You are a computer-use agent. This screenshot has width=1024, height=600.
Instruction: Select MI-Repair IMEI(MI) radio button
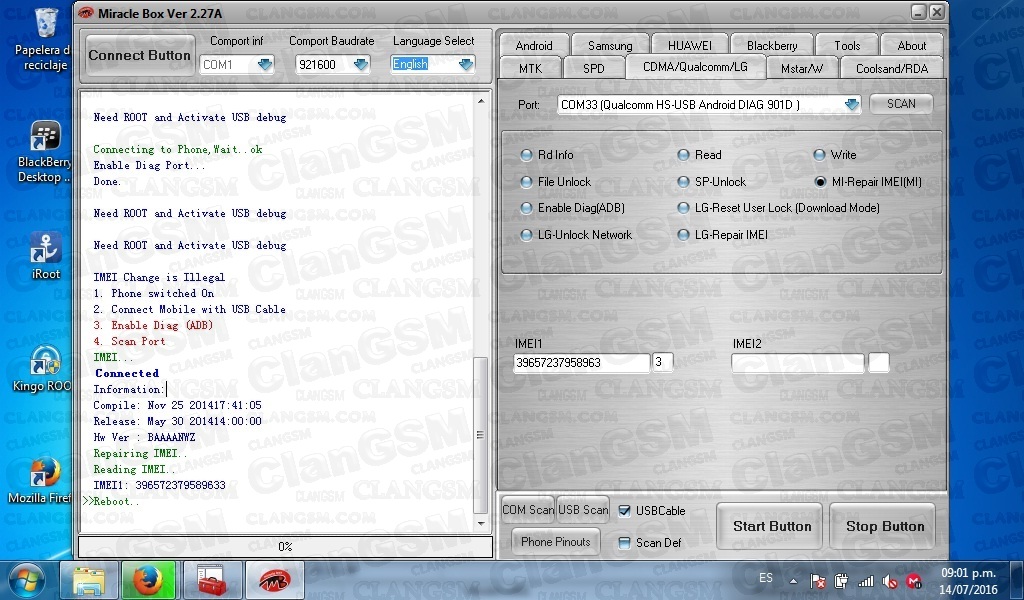[x=821, y=182]
